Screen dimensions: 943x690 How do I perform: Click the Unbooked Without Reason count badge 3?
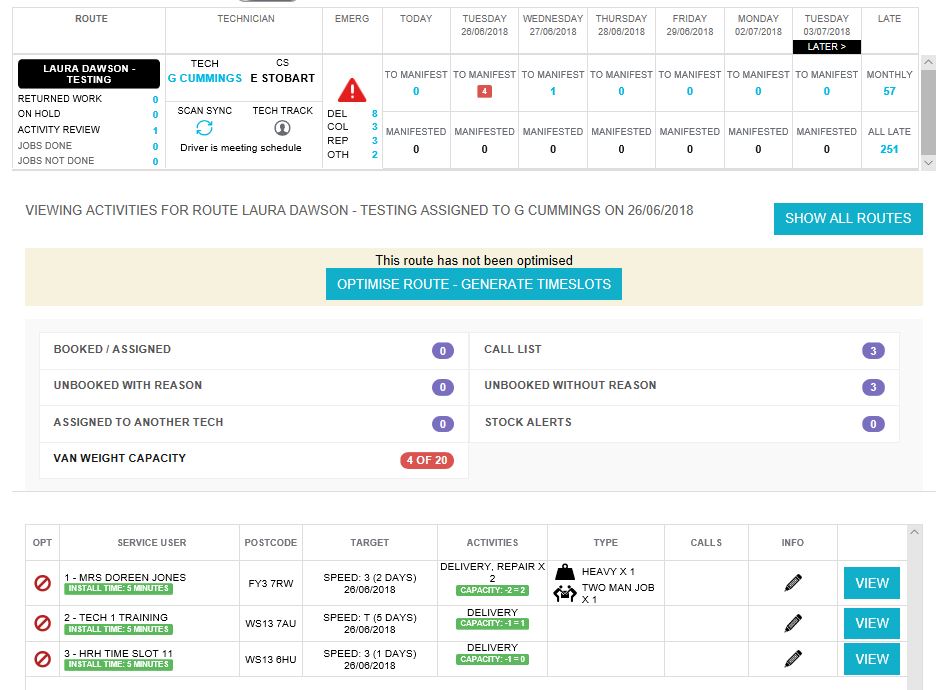pyautogui.click(x=873, y=387)
